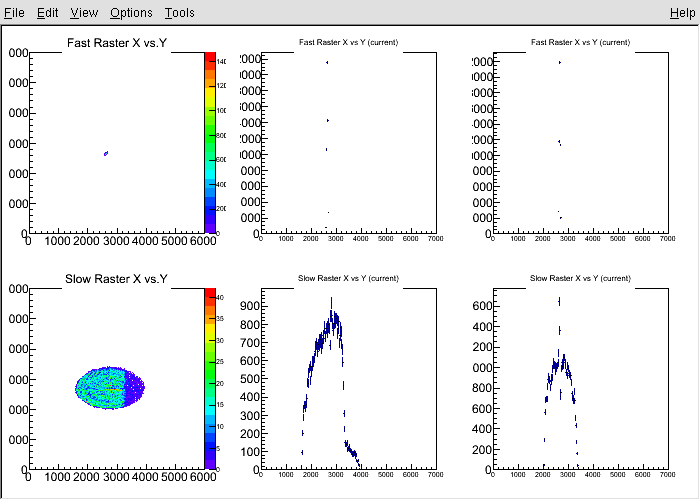Click the bottom-middle 'Slow Raster X vs Y (current)' title

point(348,279)
